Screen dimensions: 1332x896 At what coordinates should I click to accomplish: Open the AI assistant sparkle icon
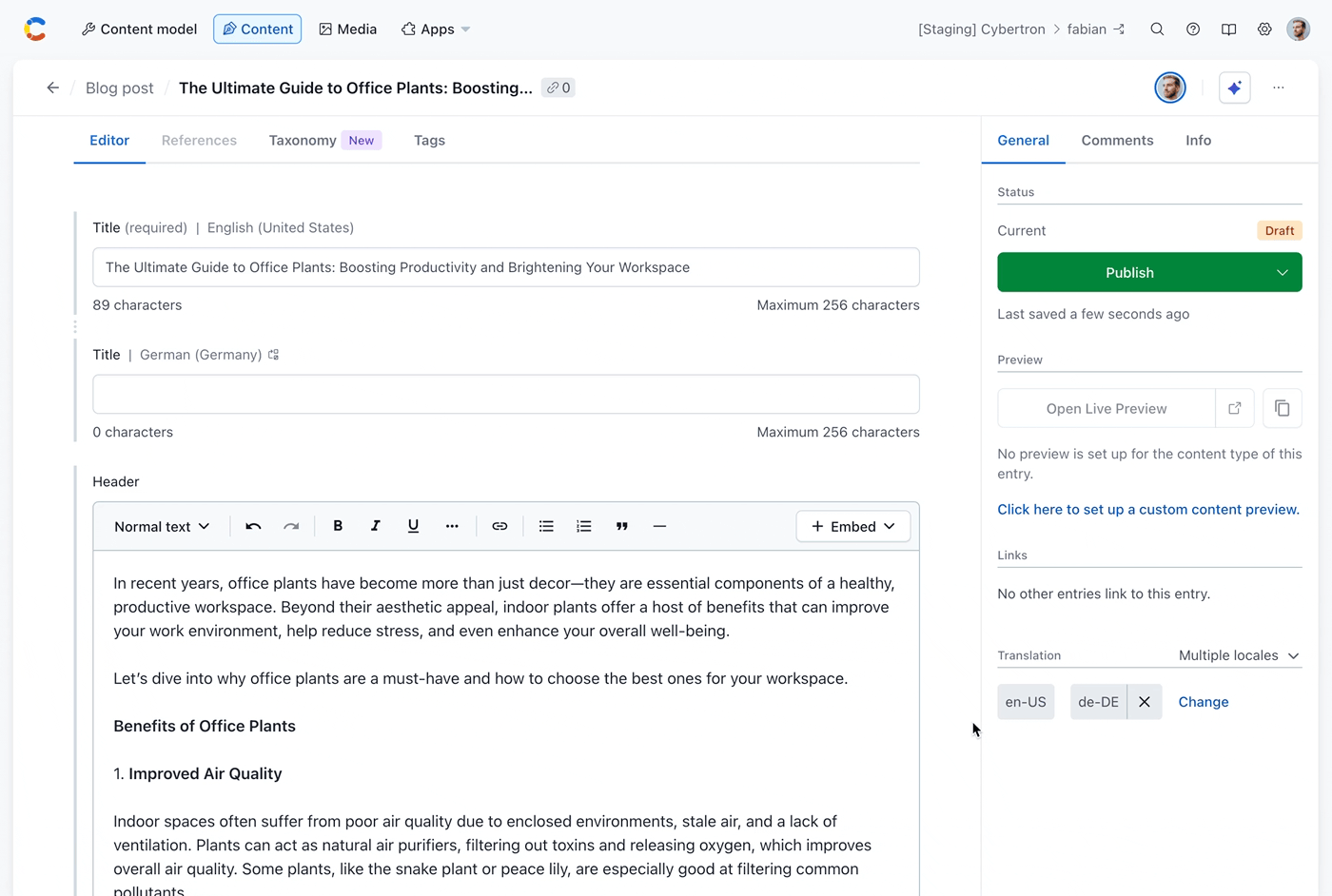click(x=1234, y=88)
